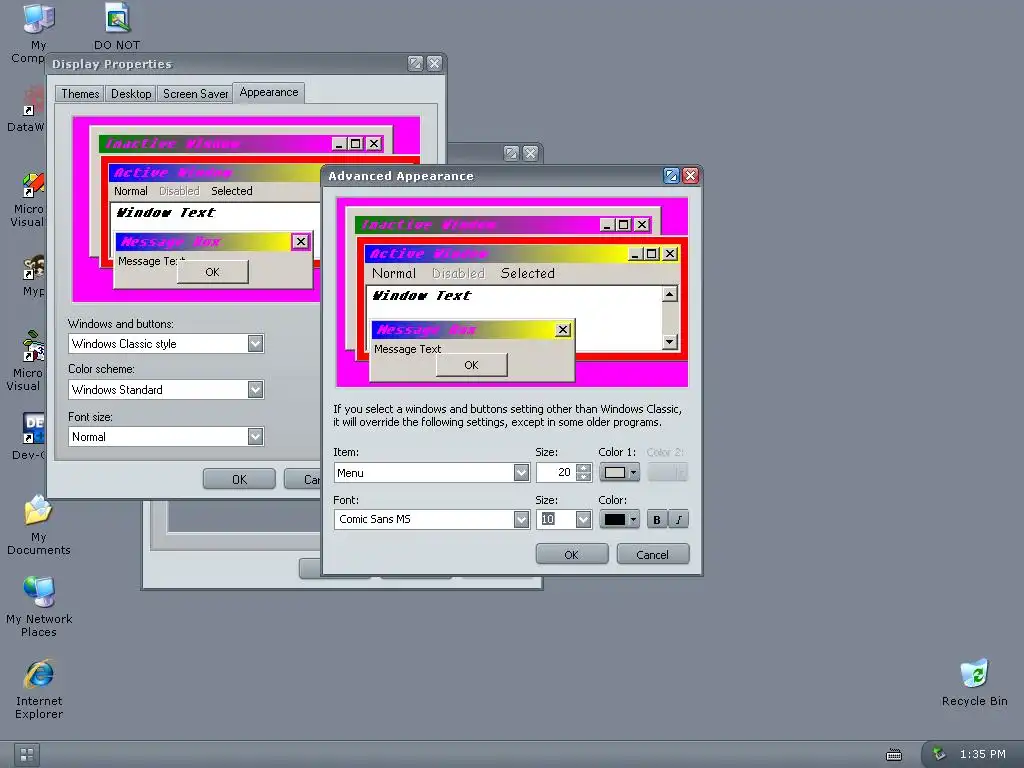Click Message Text in Advanced Appearance preview
1024x768 pixels.
408,349
